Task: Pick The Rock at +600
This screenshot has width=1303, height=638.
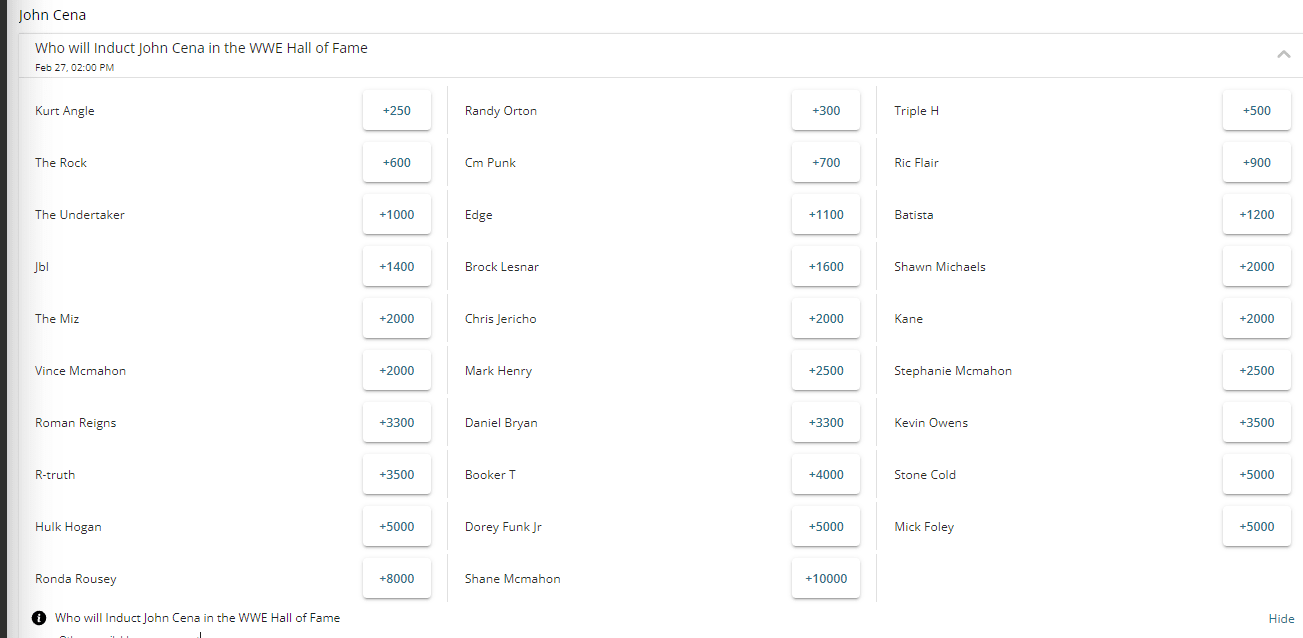Action: point(397,163)
